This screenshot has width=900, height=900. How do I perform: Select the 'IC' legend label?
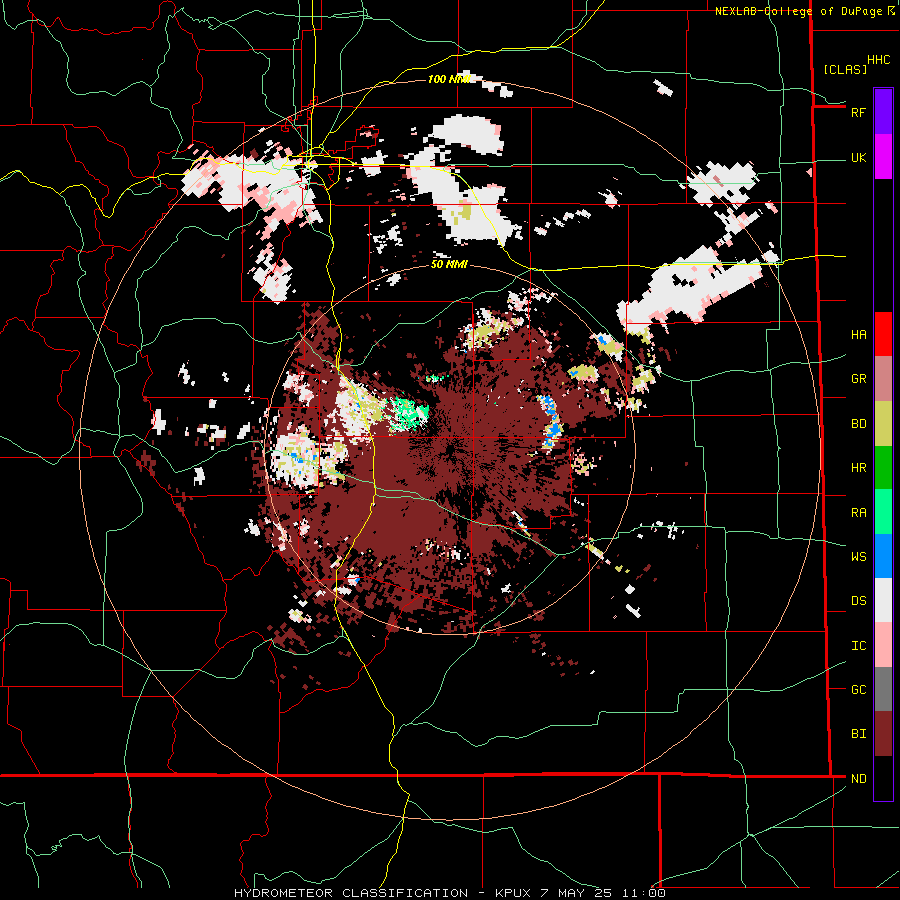click(x=858, y=646)
